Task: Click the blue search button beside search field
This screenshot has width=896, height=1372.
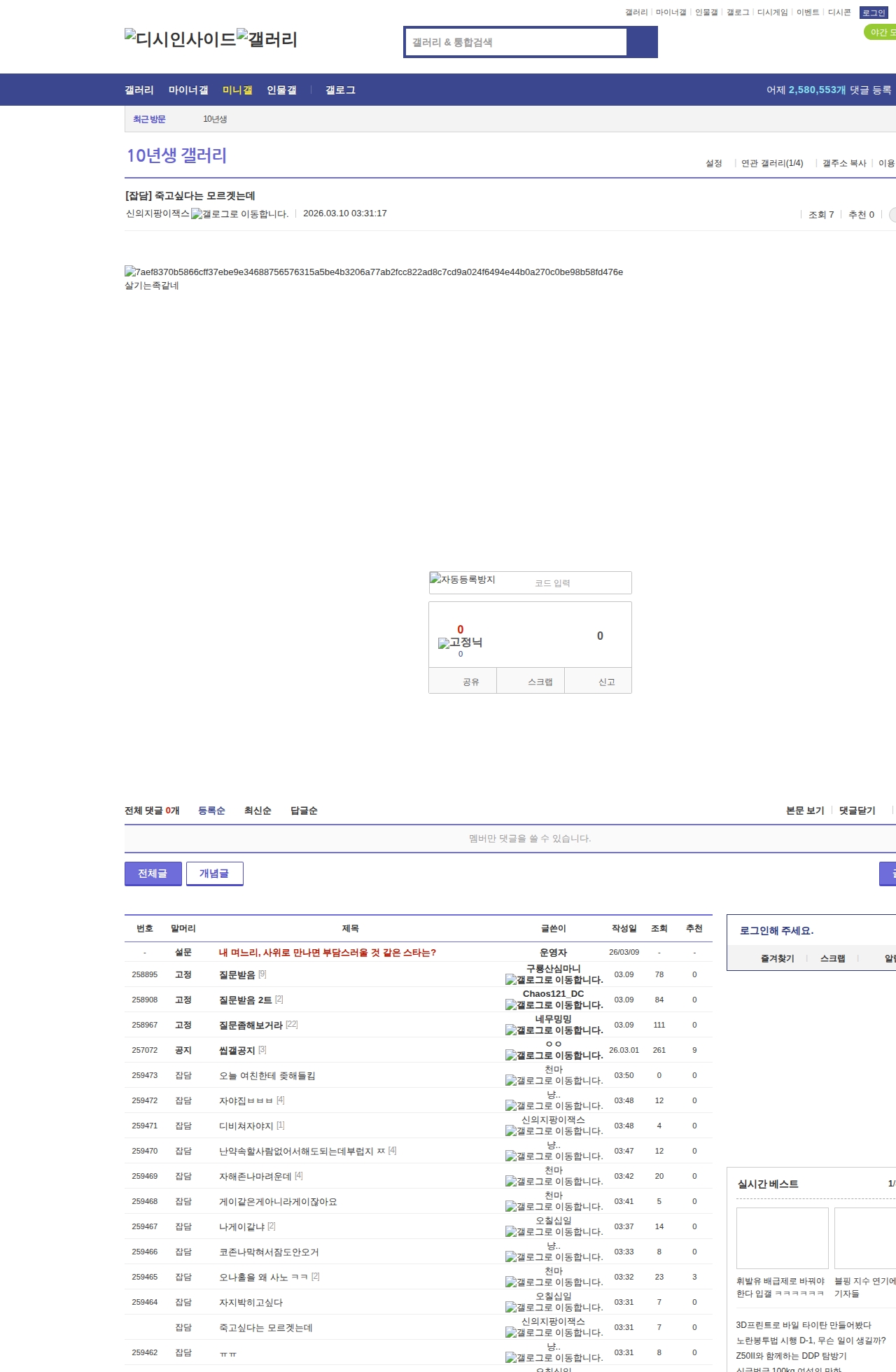Action: [x=642, y=42]
